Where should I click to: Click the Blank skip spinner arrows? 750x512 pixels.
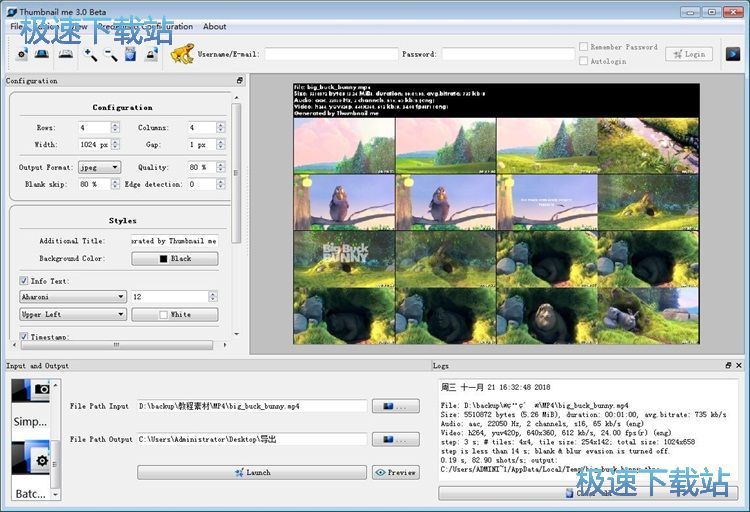click(x=115, y=184)
